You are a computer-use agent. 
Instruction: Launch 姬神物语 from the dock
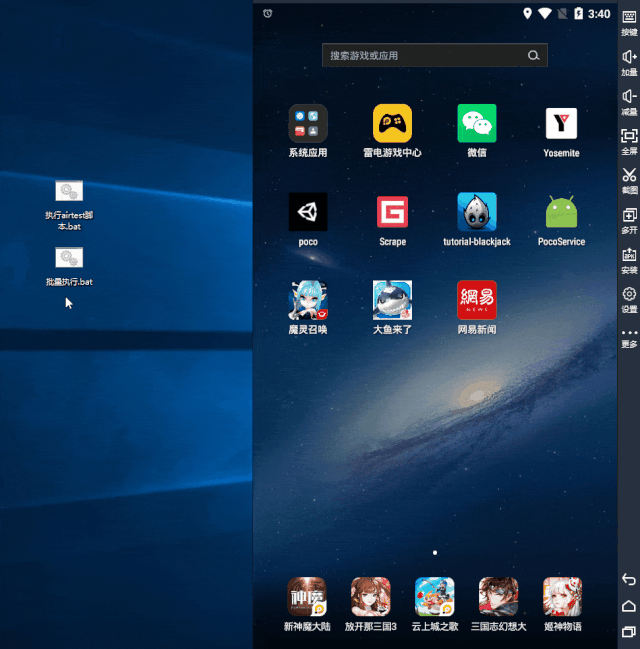(x=563, y=596)
